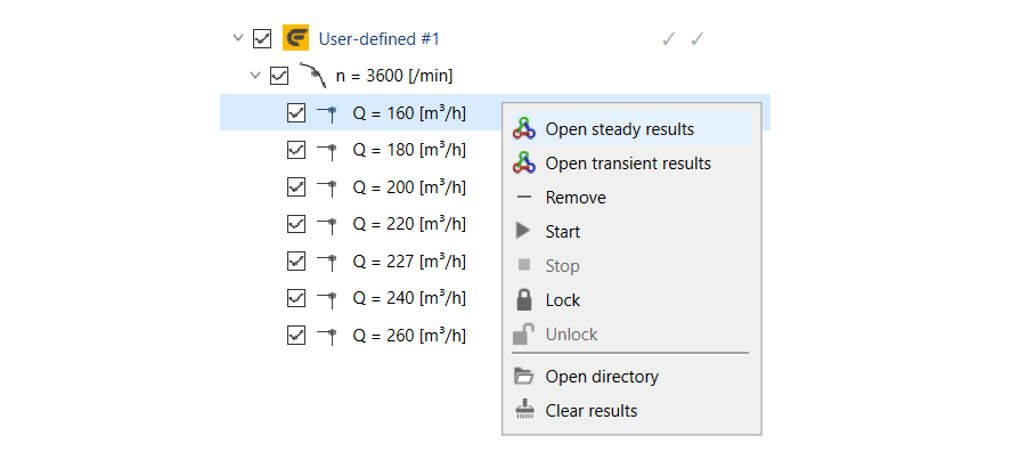The image size is (1033, 462).
Task: Select the Q = 180 [m³/h] row text
Action: 409,150
